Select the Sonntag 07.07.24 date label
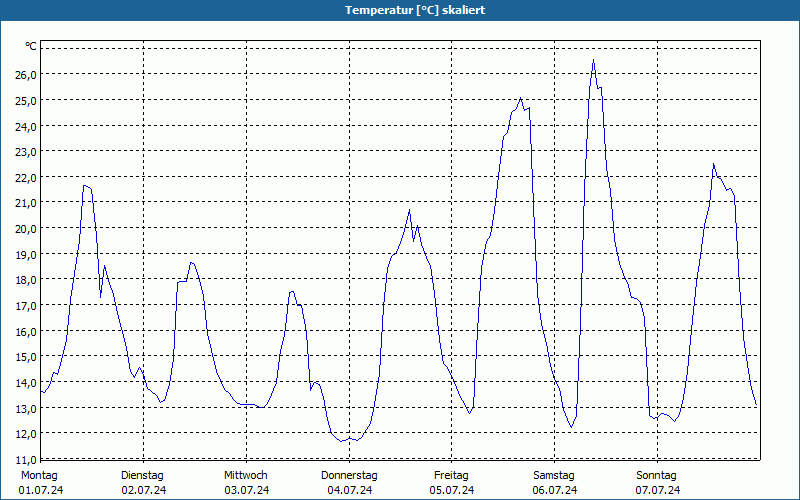Screen dimensions: 800x500 click(x=657, y=483)
